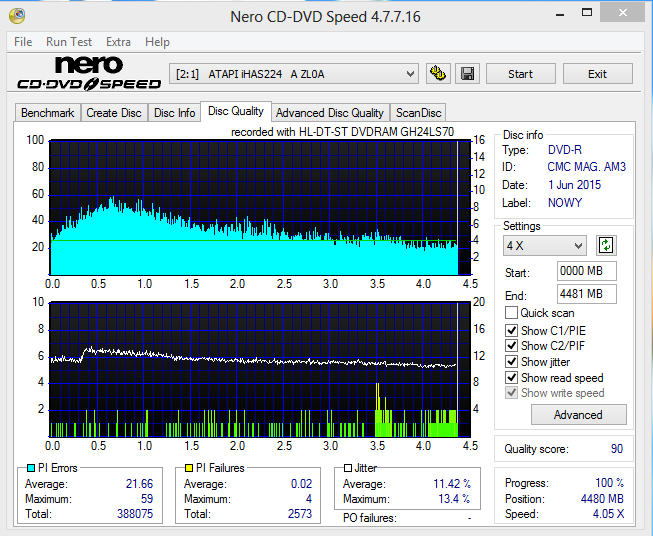Click Jitter maximum 13.4 %
The image size is (653, 536).
point(454,499)
